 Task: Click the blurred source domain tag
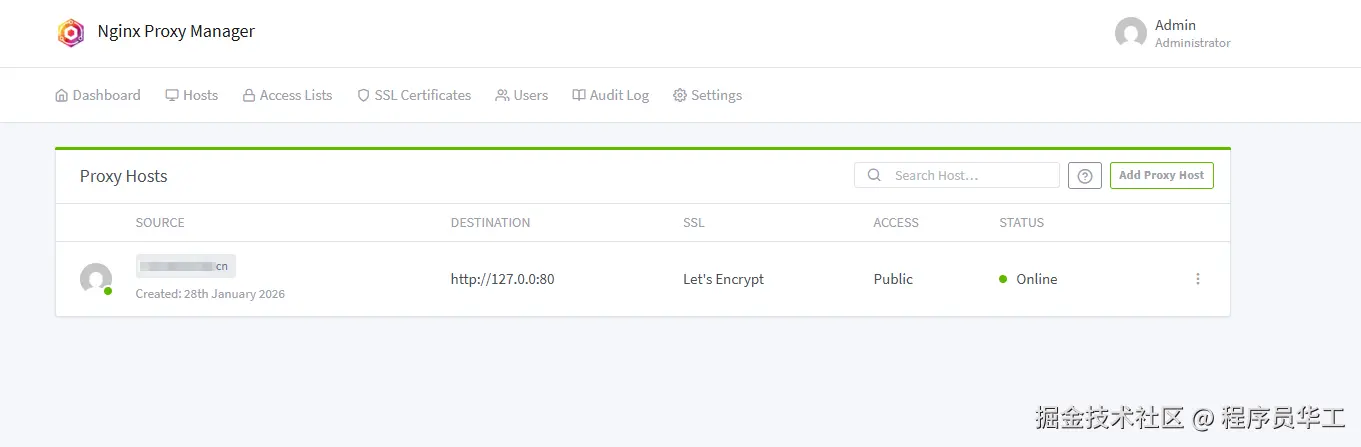click(185, 266)
